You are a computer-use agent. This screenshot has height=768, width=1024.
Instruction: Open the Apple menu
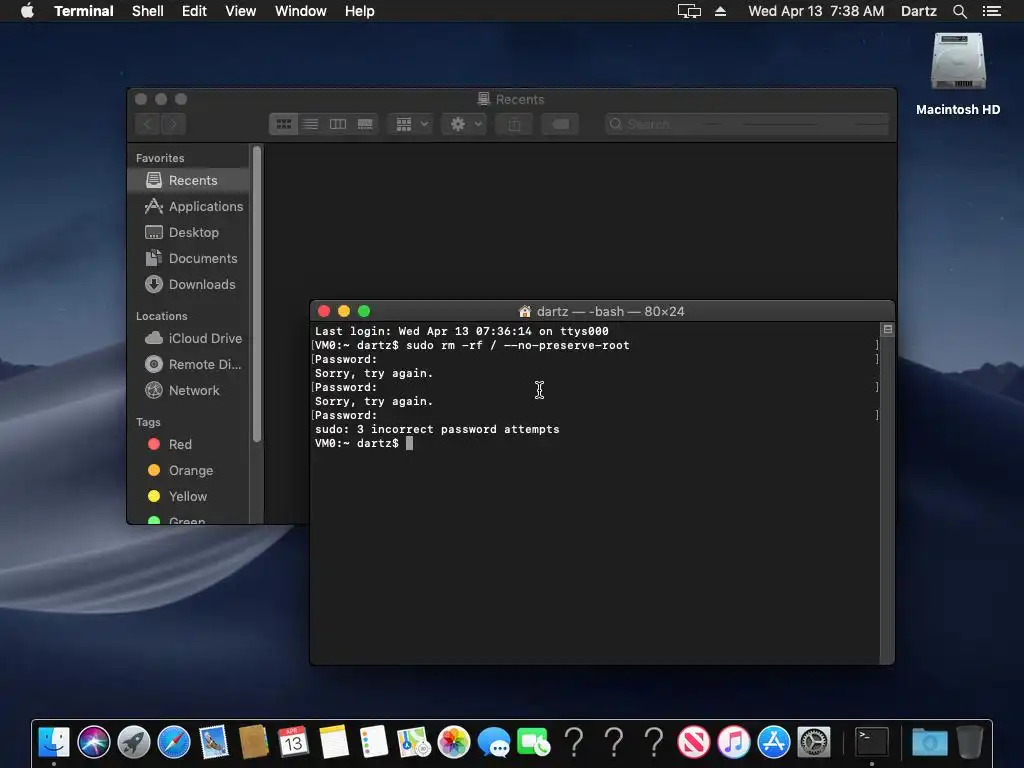(27, 11)
